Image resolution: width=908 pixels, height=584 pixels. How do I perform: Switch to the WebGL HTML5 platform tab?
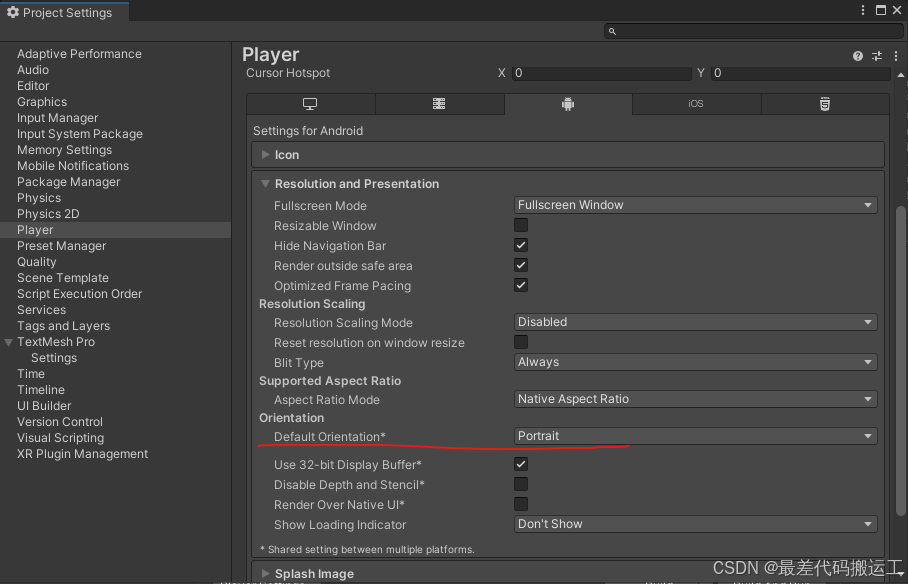pyautogui.click(x=825, y=104)
